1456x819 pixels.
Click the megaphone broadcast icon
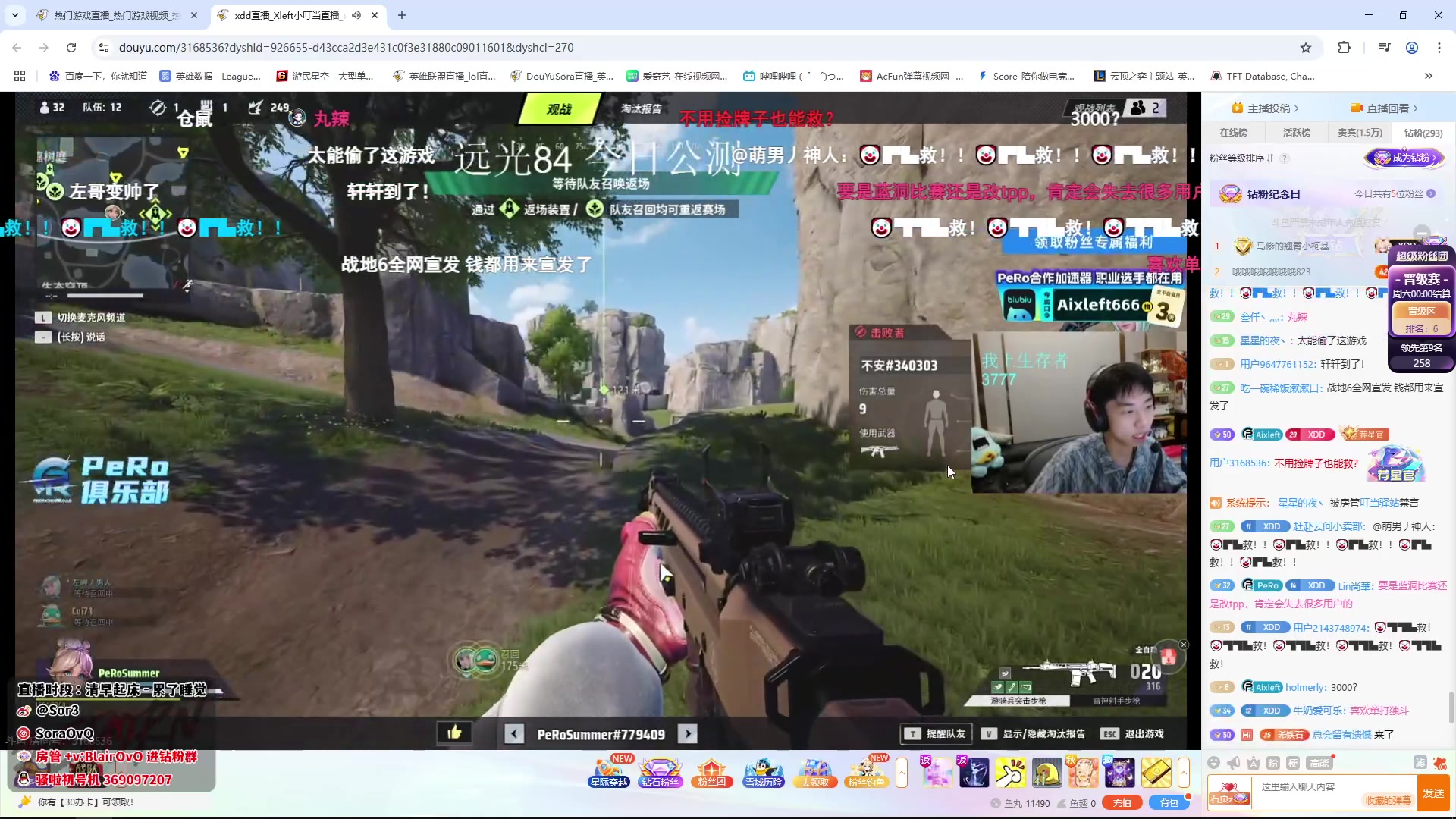(x=1234, y=763)
